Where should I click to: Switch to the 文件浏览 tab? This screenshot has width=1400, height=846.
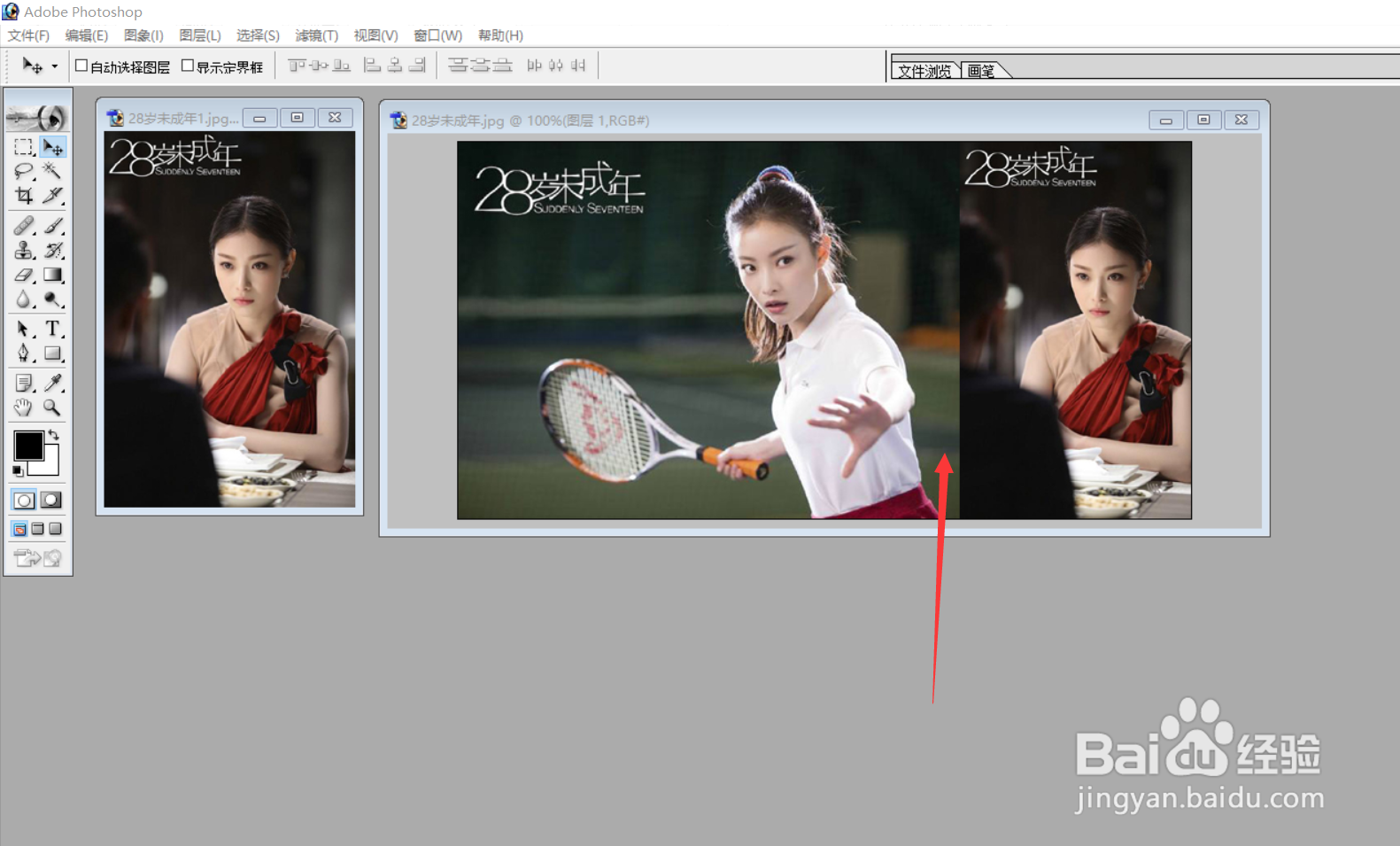(x=925, y=71)
